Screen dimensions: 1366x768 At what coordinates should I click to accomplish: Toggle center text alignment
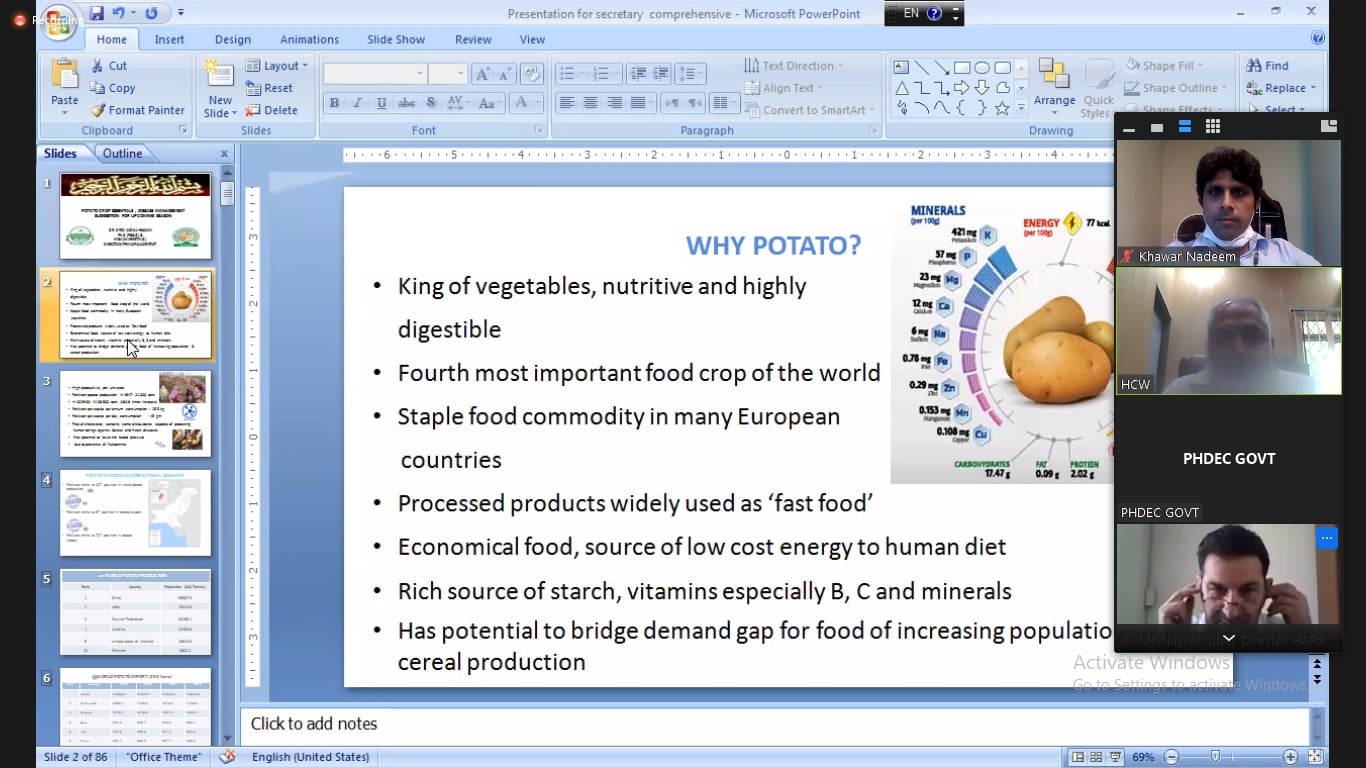590,103
